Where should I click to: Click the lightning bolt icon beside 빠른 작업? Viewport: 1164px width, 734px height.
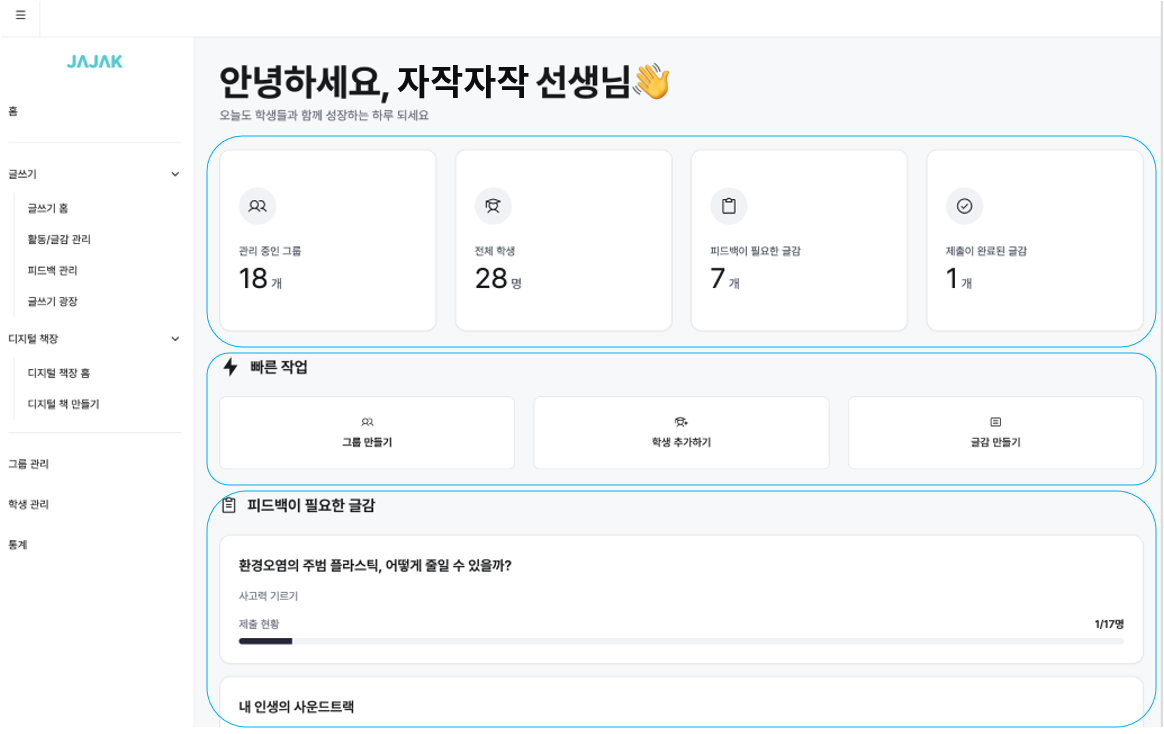tap(229, 366)
